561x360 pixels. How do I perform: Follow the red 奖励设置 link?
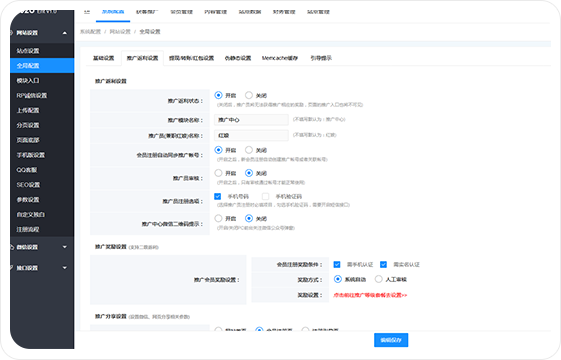[370, 295]
